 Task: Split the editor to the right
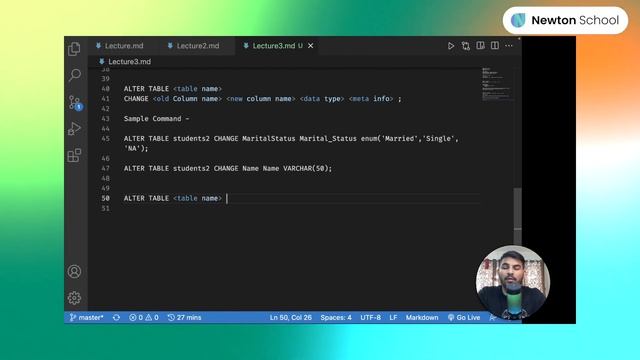(495, 45)
